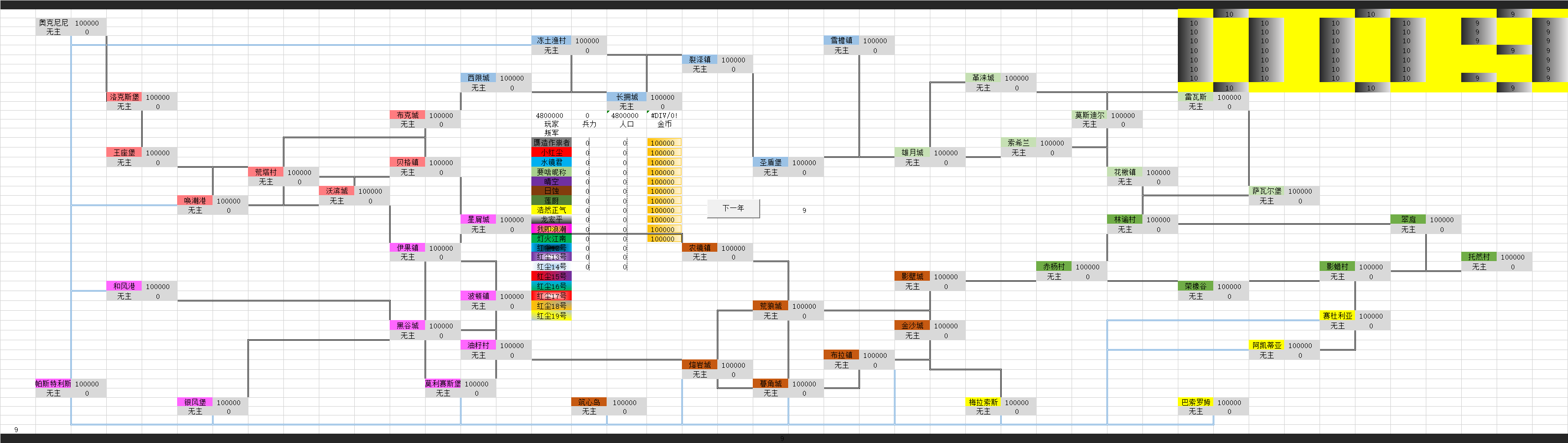
Task: Select the 波顿镇 city cell
Action: click(478, 296)
